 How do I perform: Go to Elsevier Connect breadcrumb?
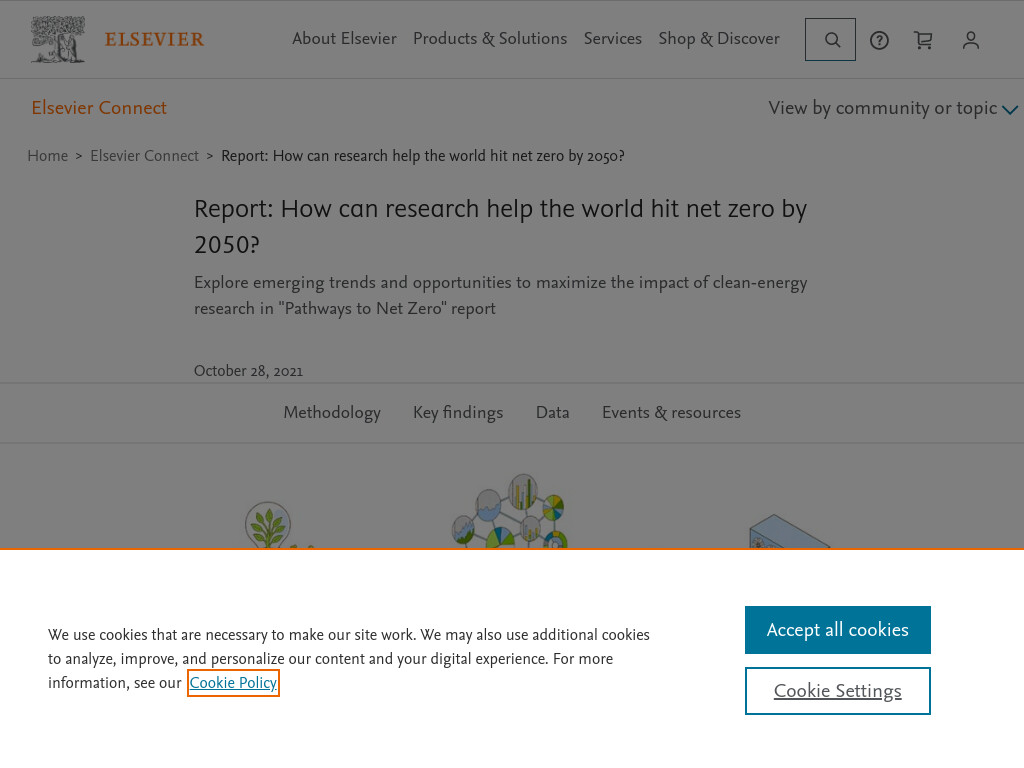[x=144, y=156]
